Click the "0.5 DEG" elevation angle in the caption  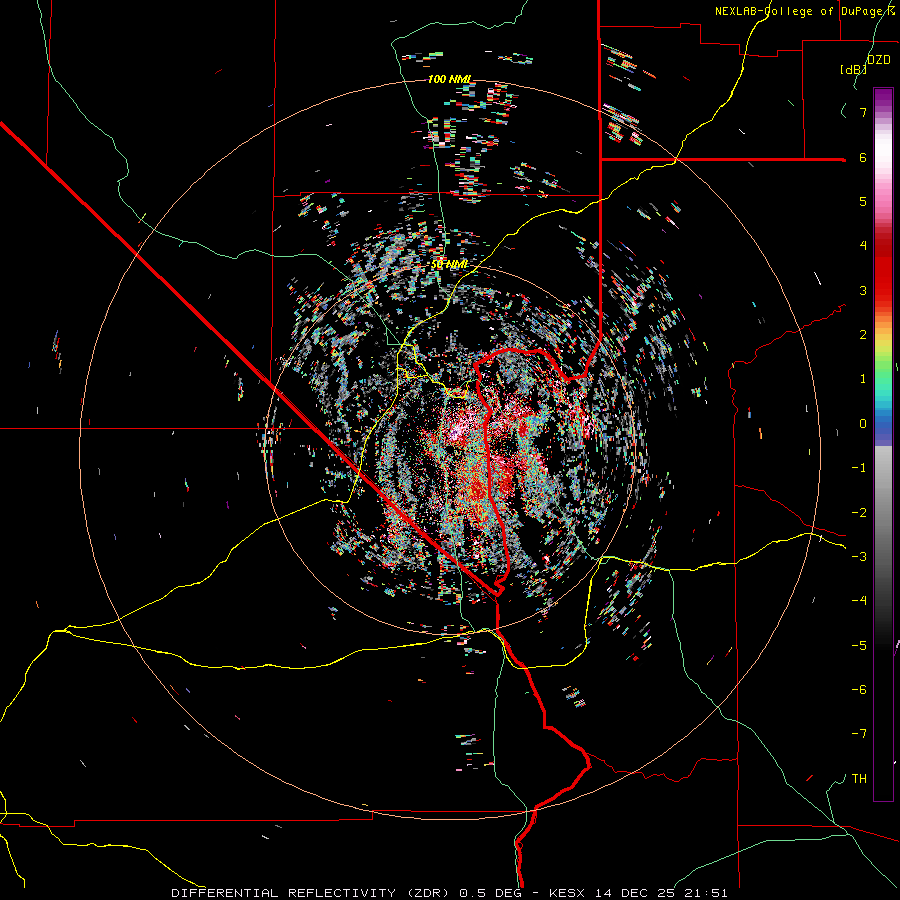(x=490, y=893)
